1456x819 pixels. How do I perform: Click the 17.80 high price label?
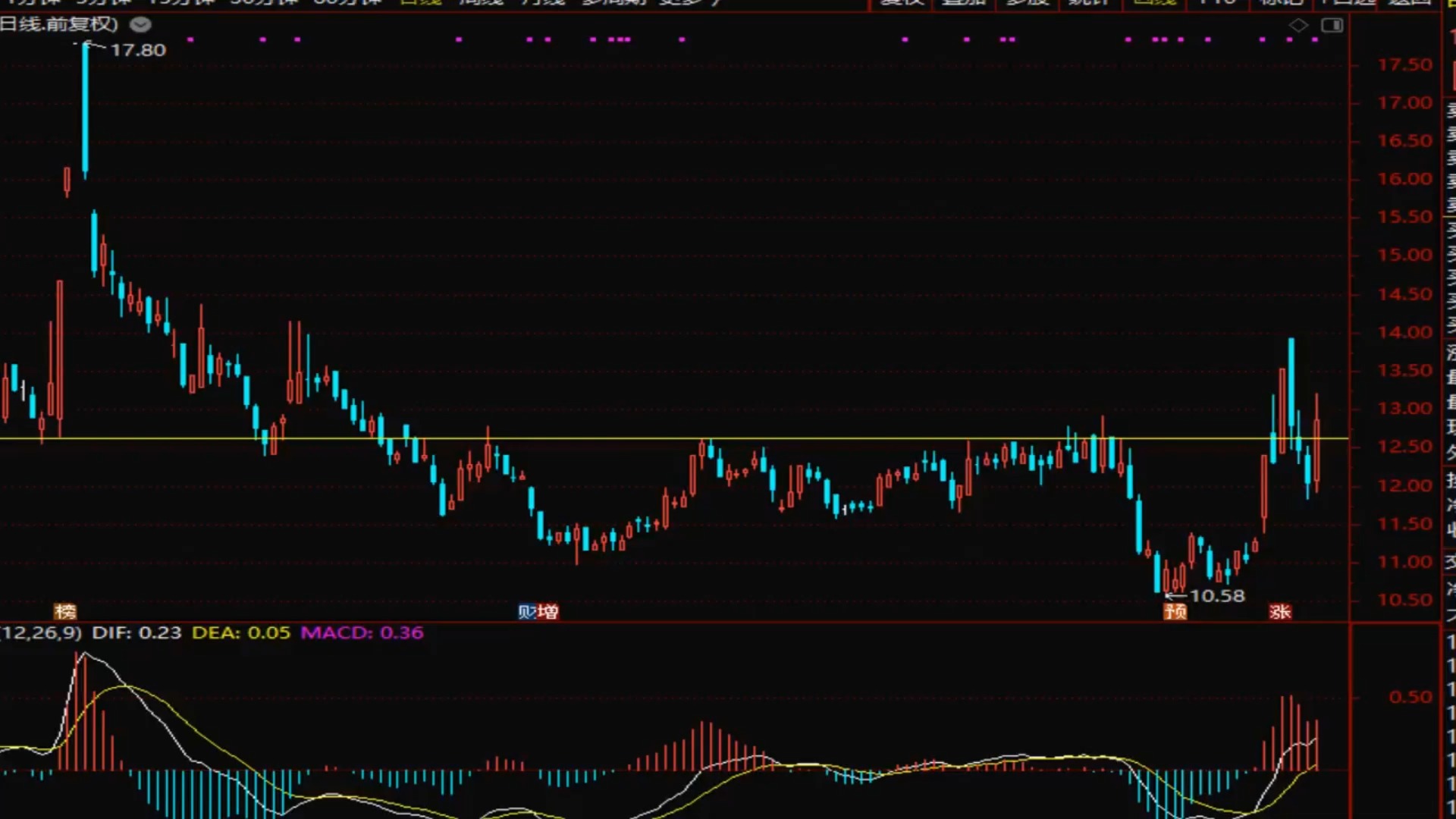tap(138, 50)
